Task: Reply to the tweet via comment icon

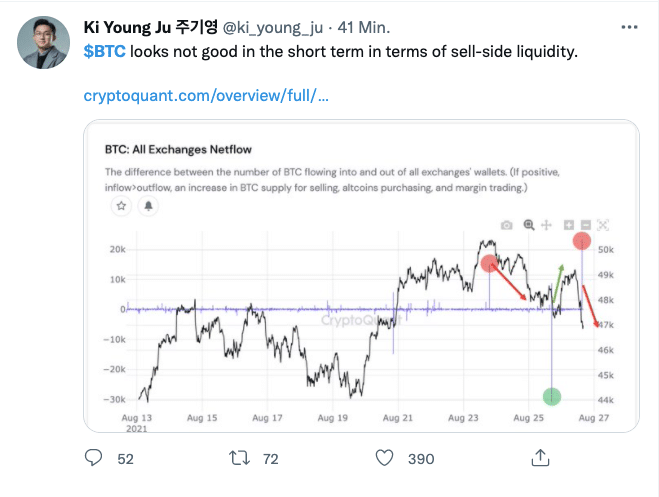Action: [x=95, y=457]
